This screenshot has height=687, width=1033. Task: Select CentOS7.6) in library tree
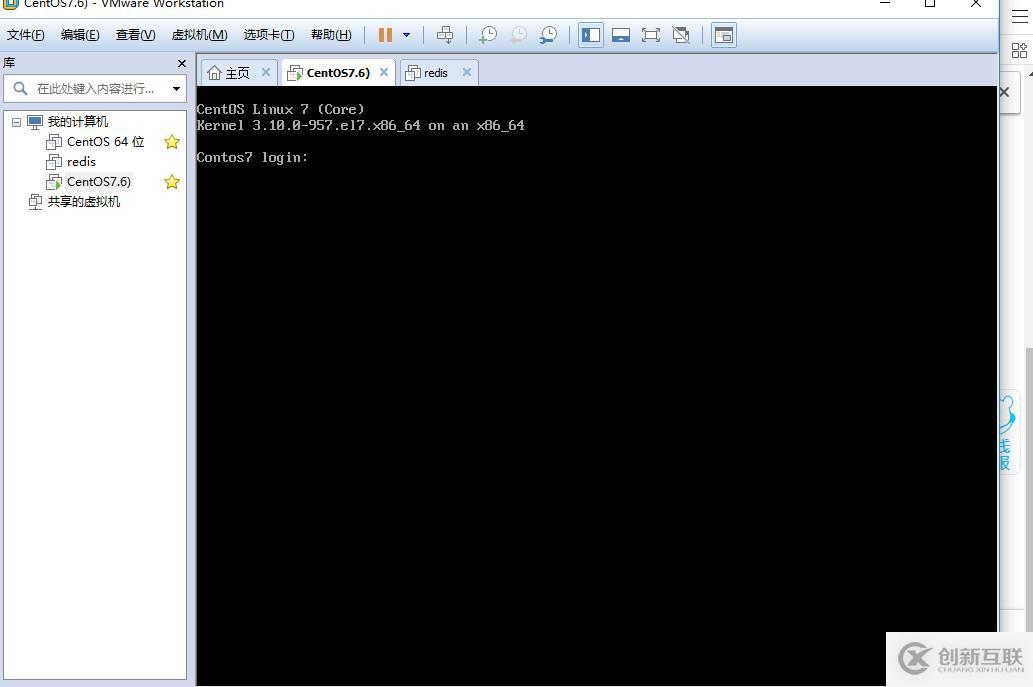99,181
